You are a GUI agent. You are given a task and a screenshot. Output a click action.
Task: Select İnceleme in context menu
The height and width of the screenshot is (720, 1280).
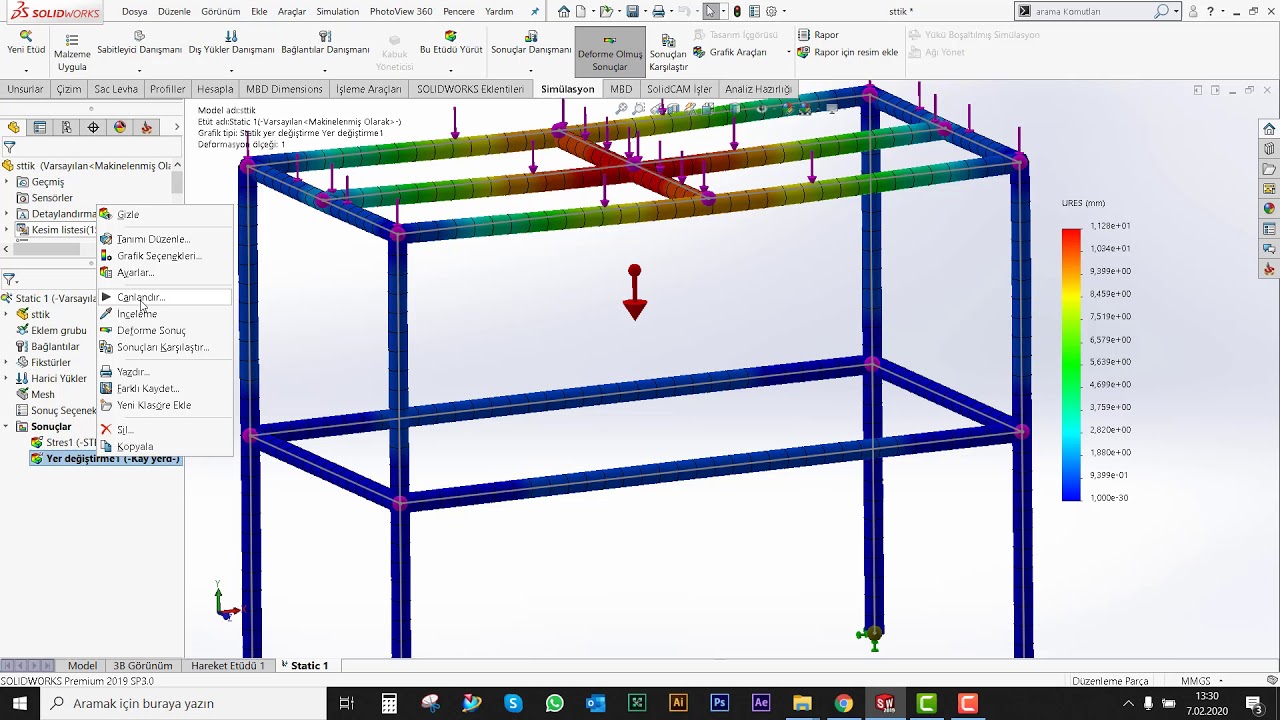click(165, 314)
